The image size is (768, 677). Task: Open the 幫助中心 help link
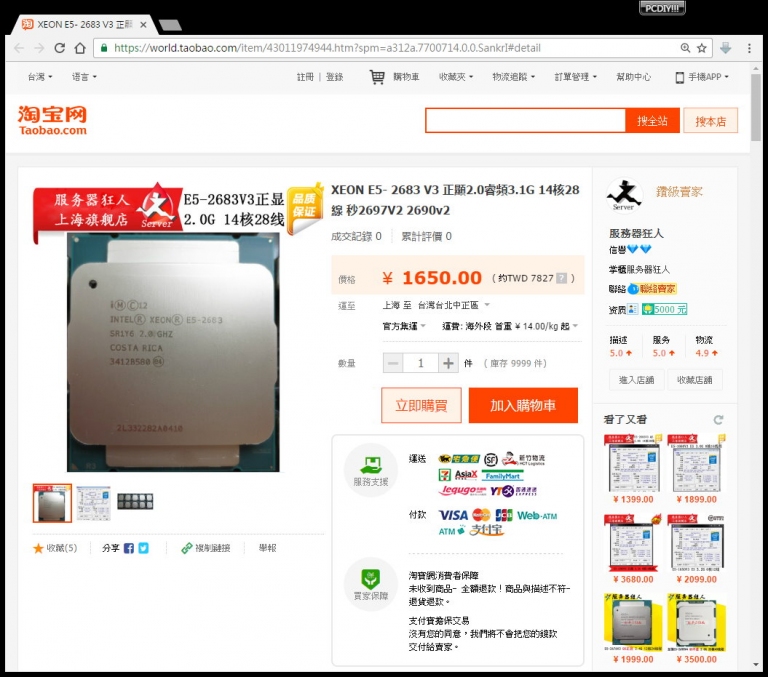633,77
